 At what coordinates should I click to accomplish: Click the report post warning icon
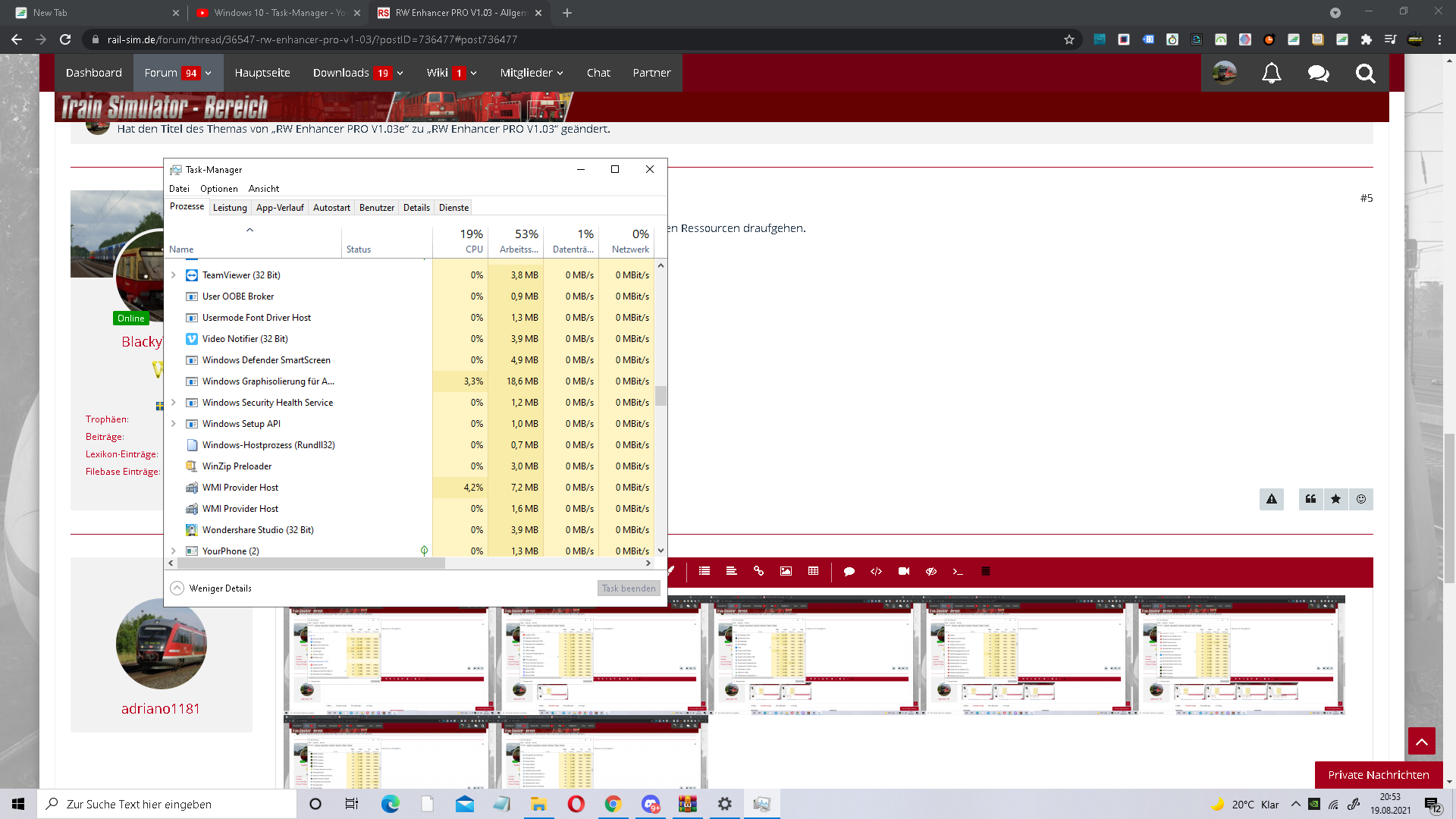(x=1272, y=499)
